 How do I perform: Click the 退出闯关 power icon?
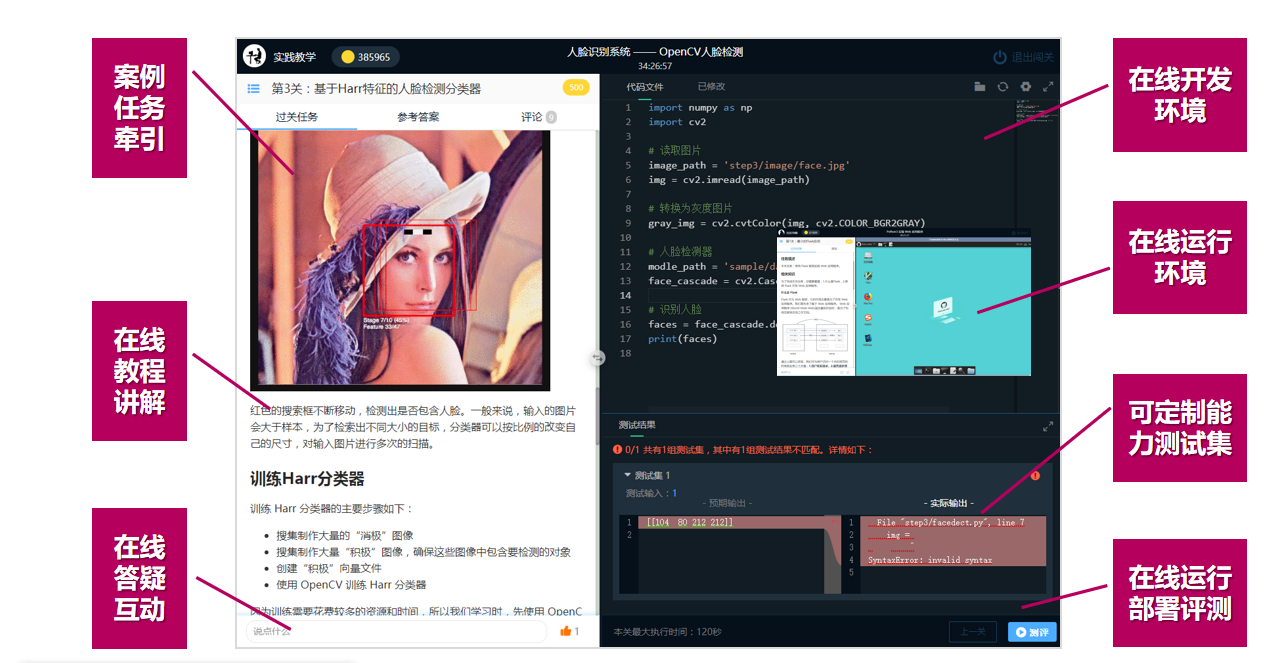click(1000, 57)
